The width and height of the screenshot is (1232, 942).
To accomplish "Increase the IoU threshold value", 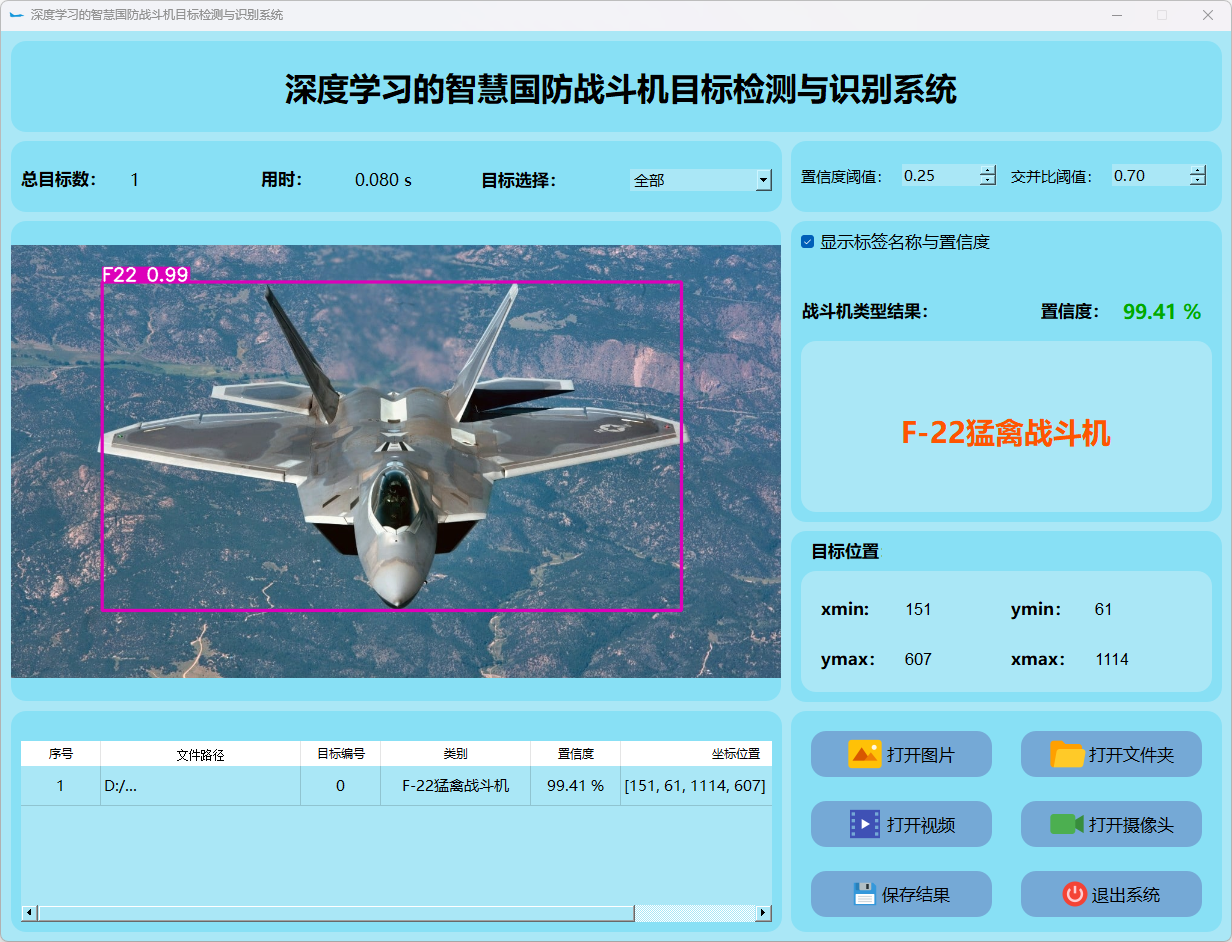I will 1198,170.
